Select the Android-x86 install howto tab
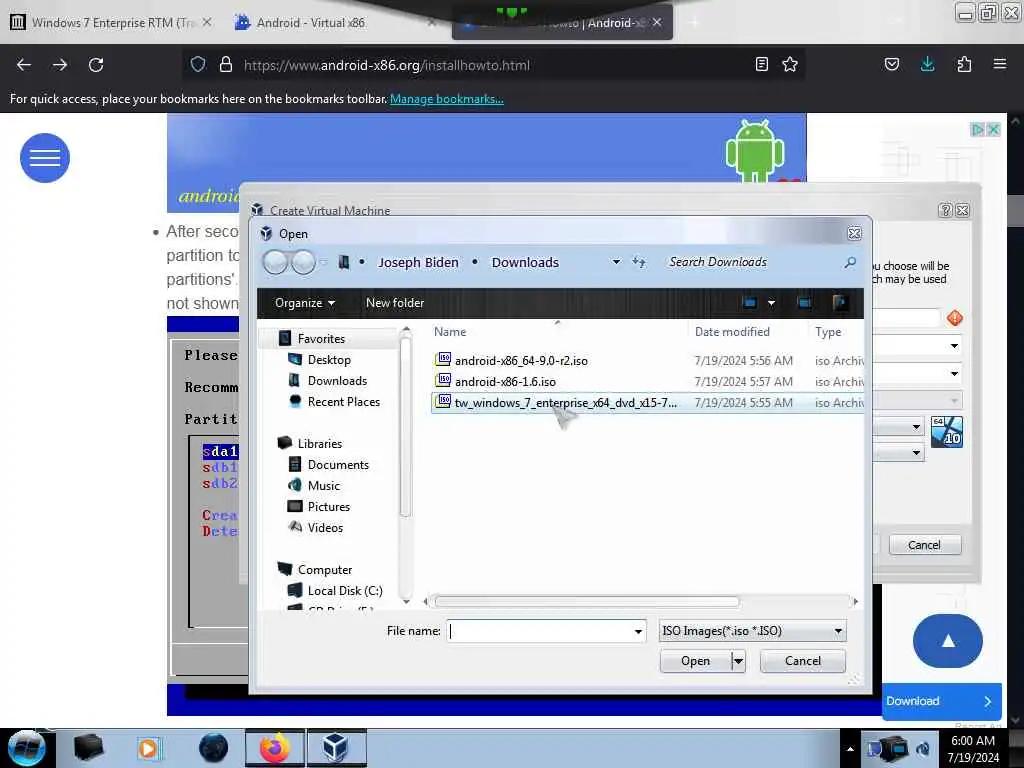The height and width of the screenshot is (768, 1024). click(562, 23)
